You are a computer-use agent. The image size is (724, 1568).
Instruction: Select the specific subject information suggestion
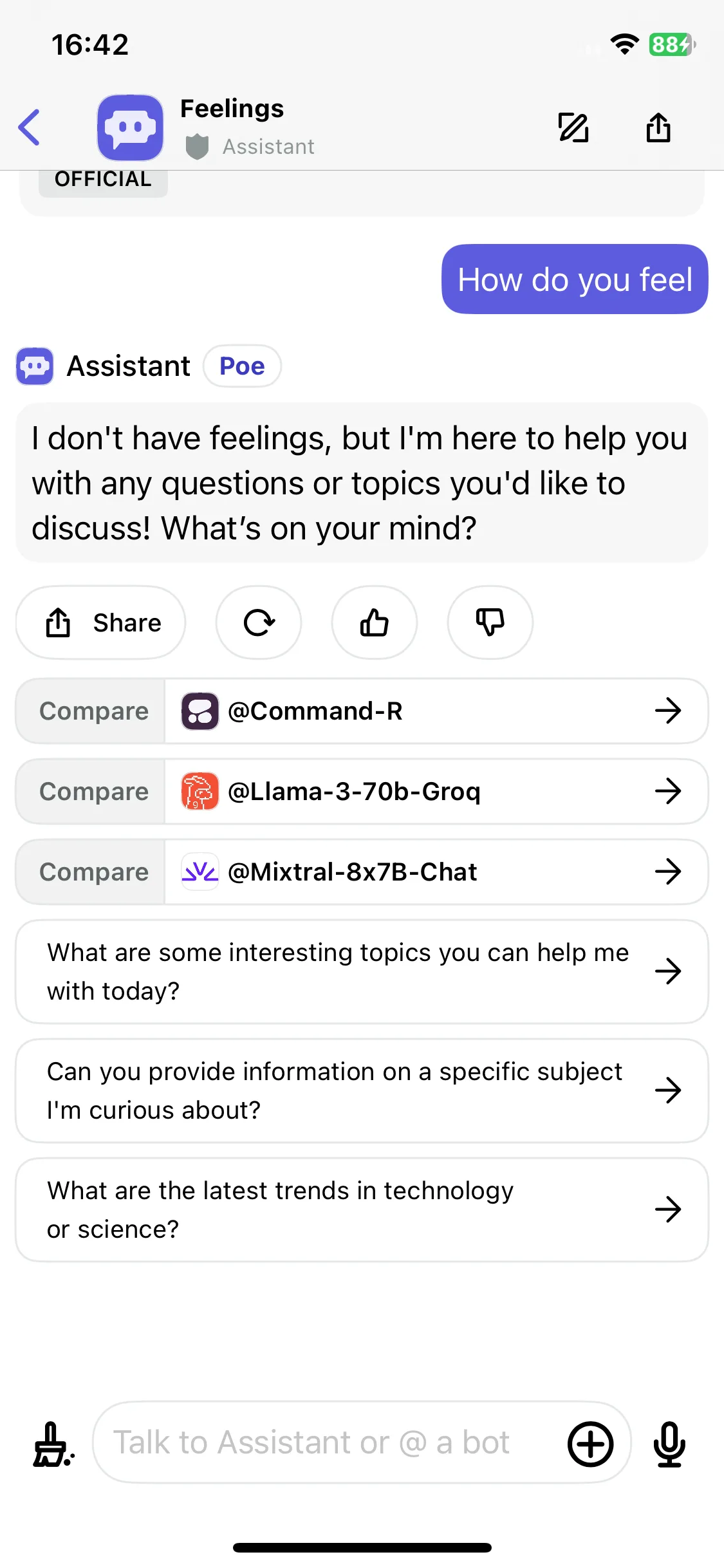tap(362, 1090)
